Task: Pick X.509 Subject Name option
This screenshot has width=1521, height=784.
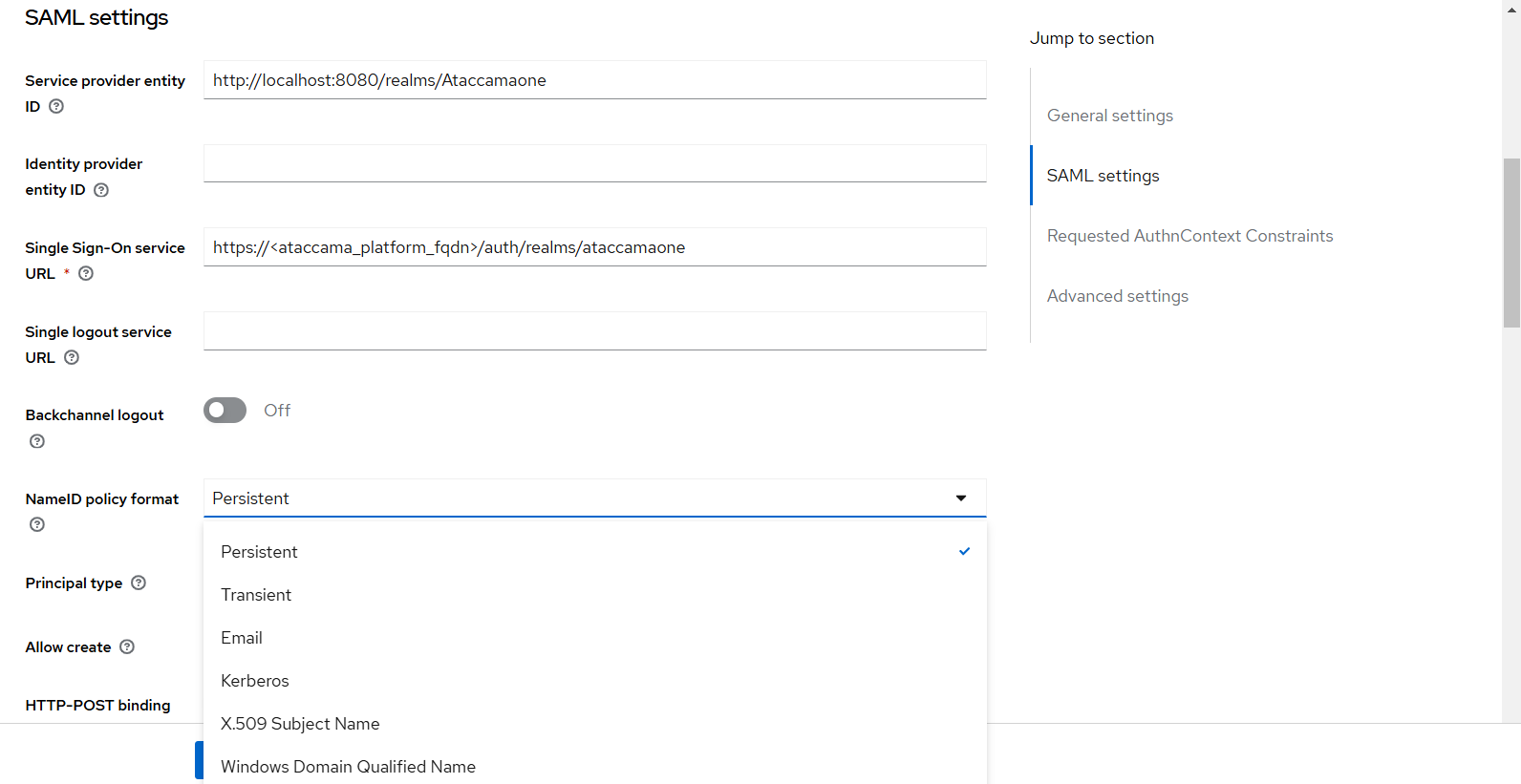Action: pos(300,724)
